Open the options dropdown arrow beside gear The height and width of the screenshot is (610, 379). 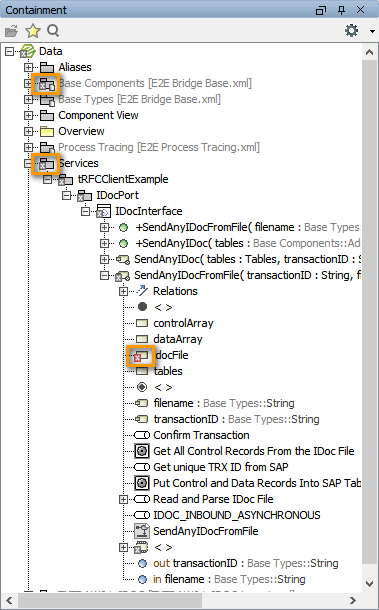[372, 31]
